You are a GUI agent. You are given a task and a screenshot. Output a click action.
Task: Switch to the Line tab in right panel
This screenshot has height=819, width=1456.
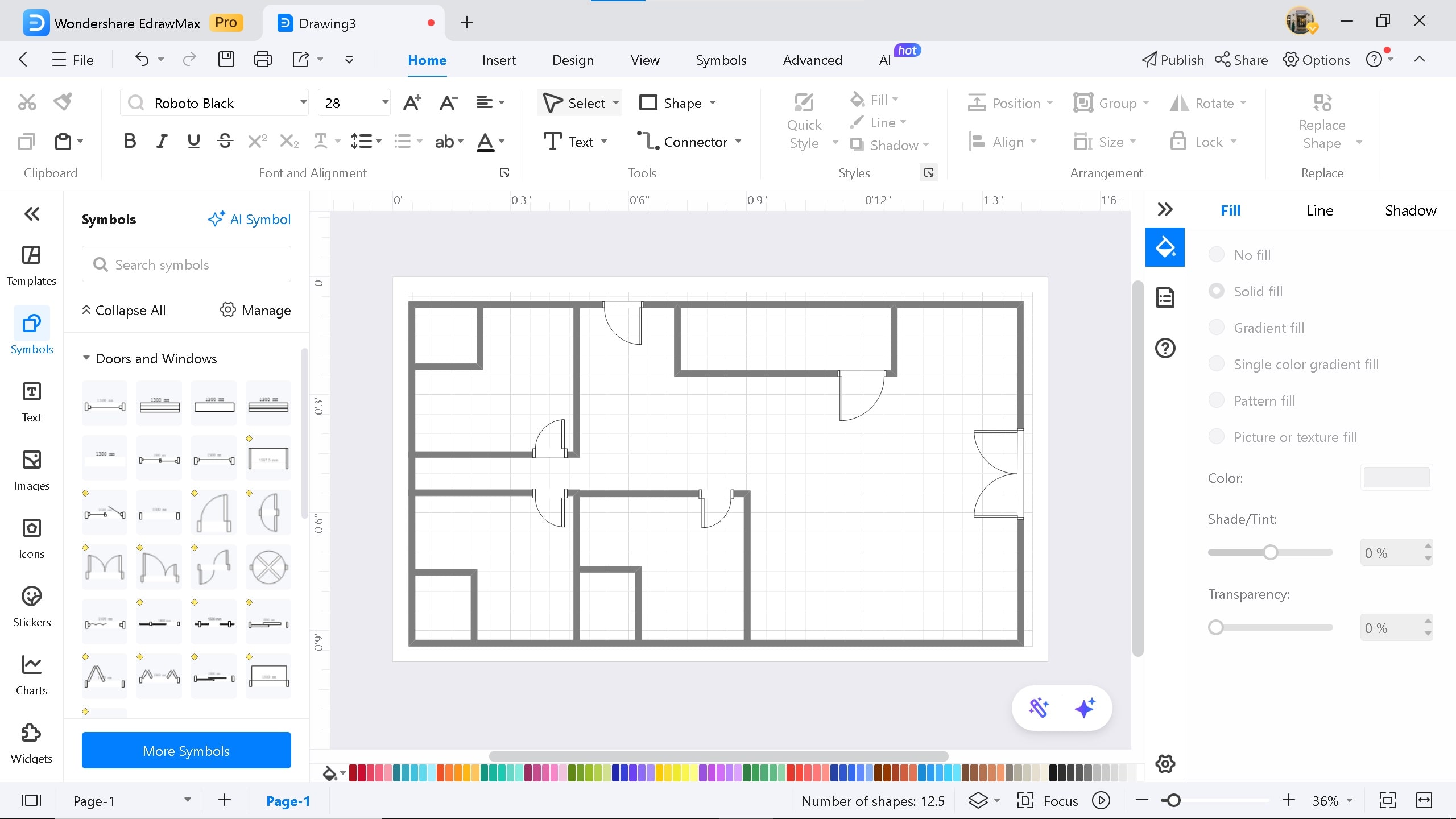[x=1319, y=210]
